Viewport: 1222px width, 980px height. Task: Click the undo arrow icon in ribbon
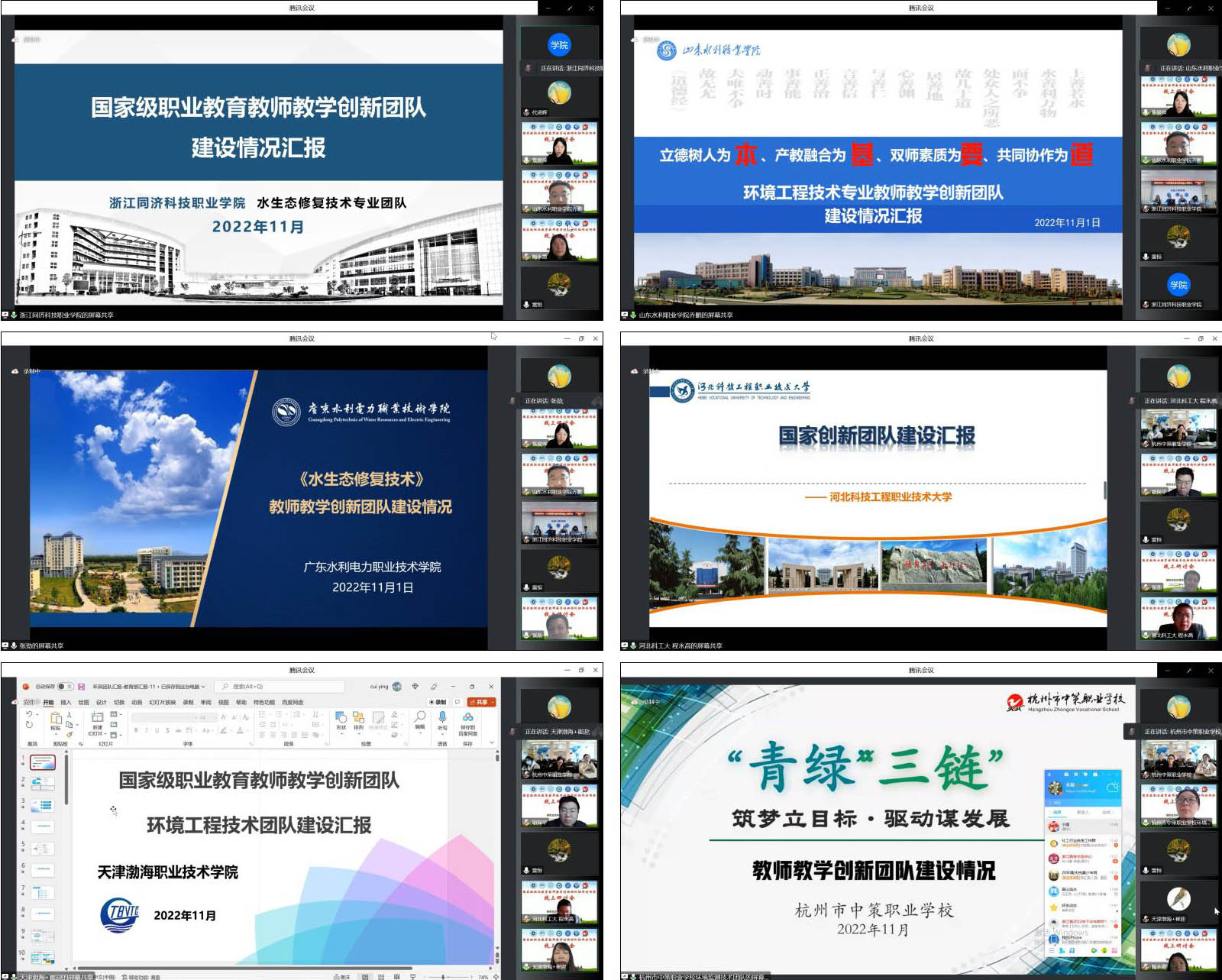click(x=29, y=715)
